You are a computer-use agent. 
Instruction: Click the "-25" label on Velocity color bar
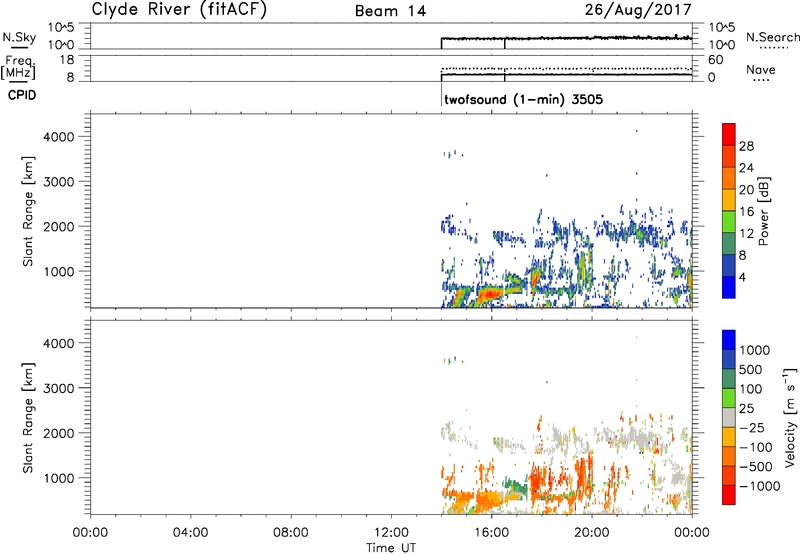753,427
